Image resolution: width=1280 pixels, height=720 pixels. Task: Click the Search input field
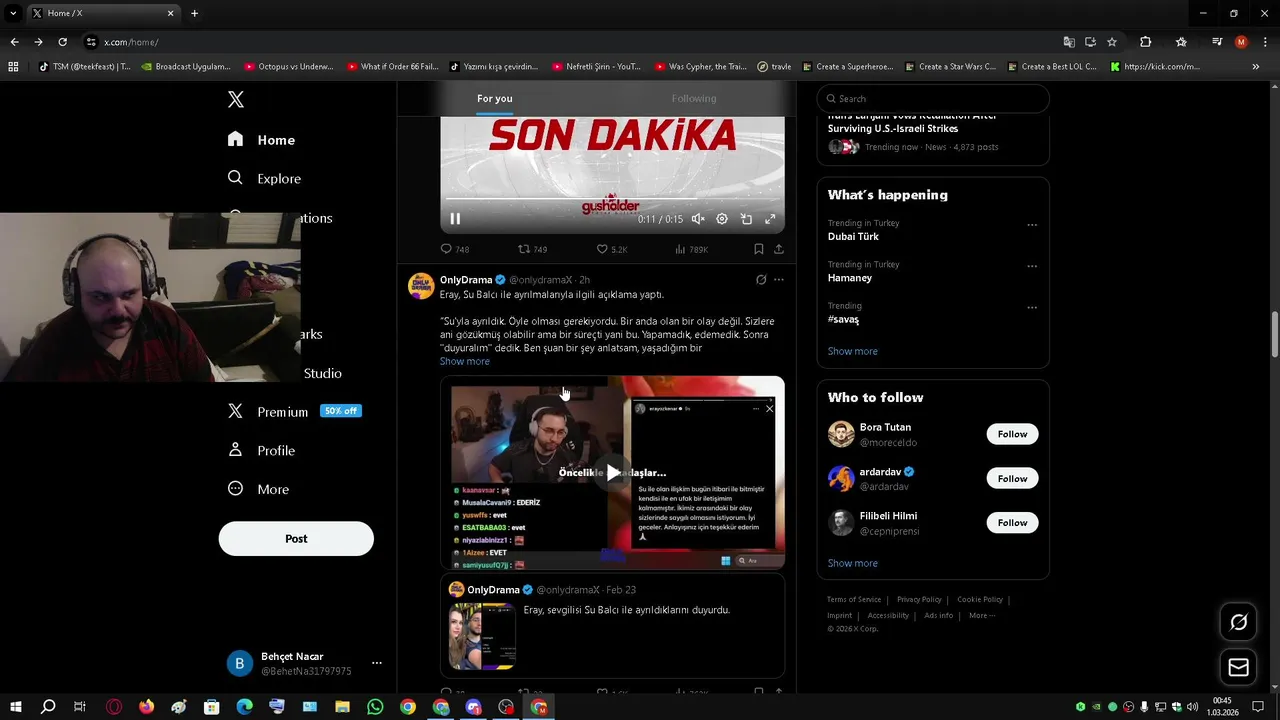click(x=933, y=98)
